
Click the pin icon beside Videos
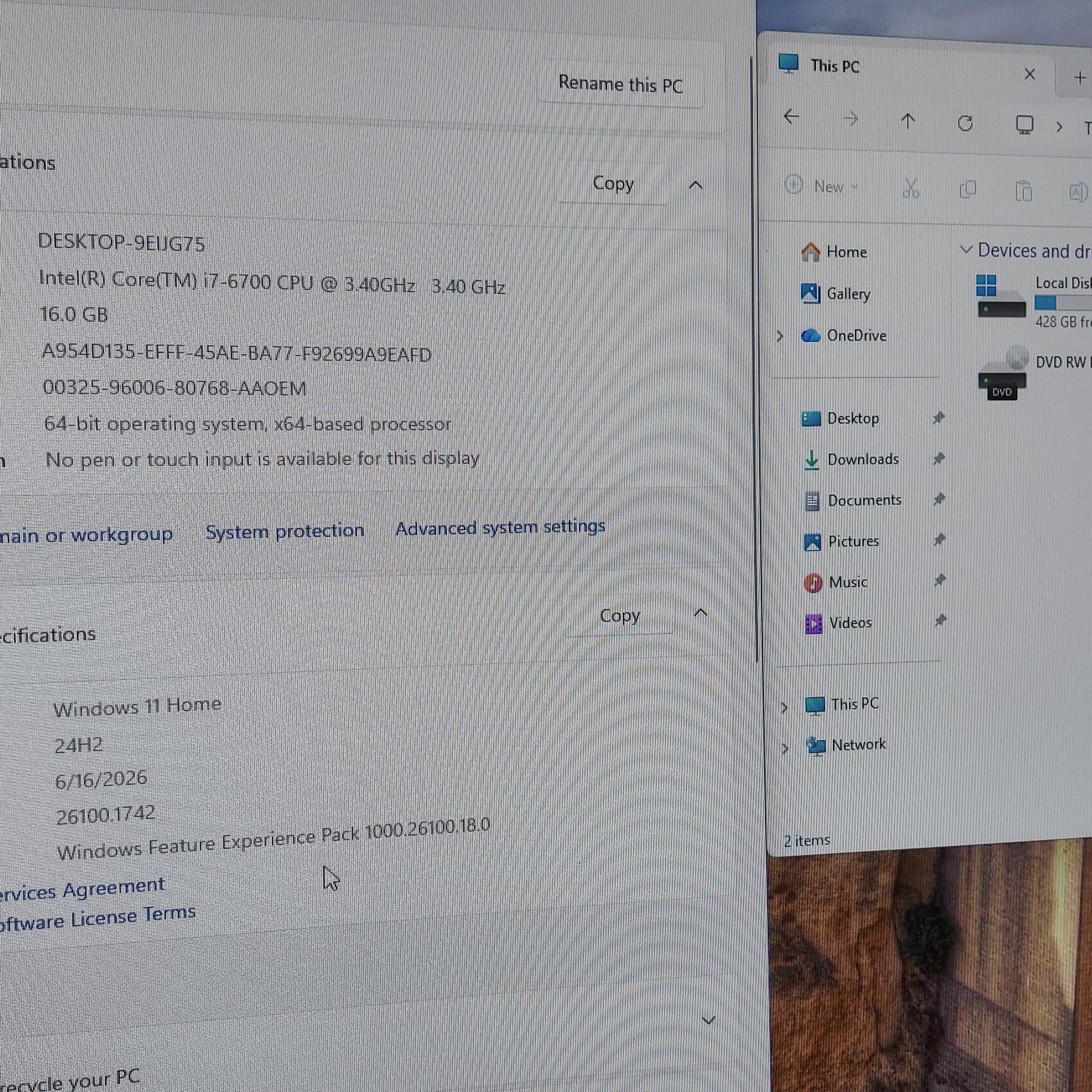click(x=940, y=621)
